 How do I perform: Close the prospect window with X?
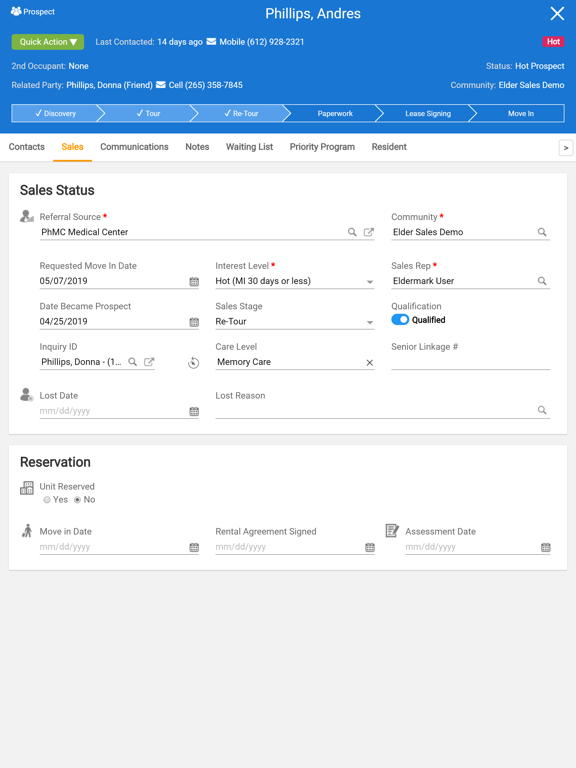click(557, 13)
